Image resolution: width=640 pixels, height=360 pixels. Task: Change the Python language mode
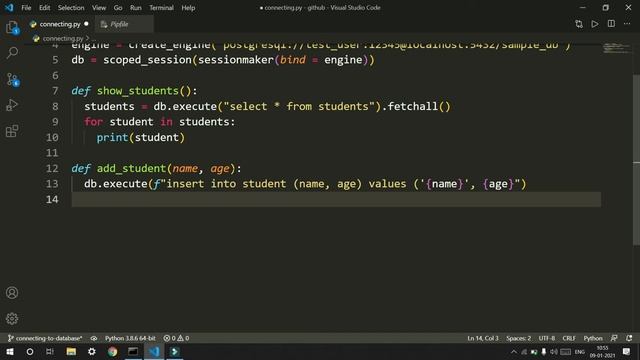click(x=593, y=338)
